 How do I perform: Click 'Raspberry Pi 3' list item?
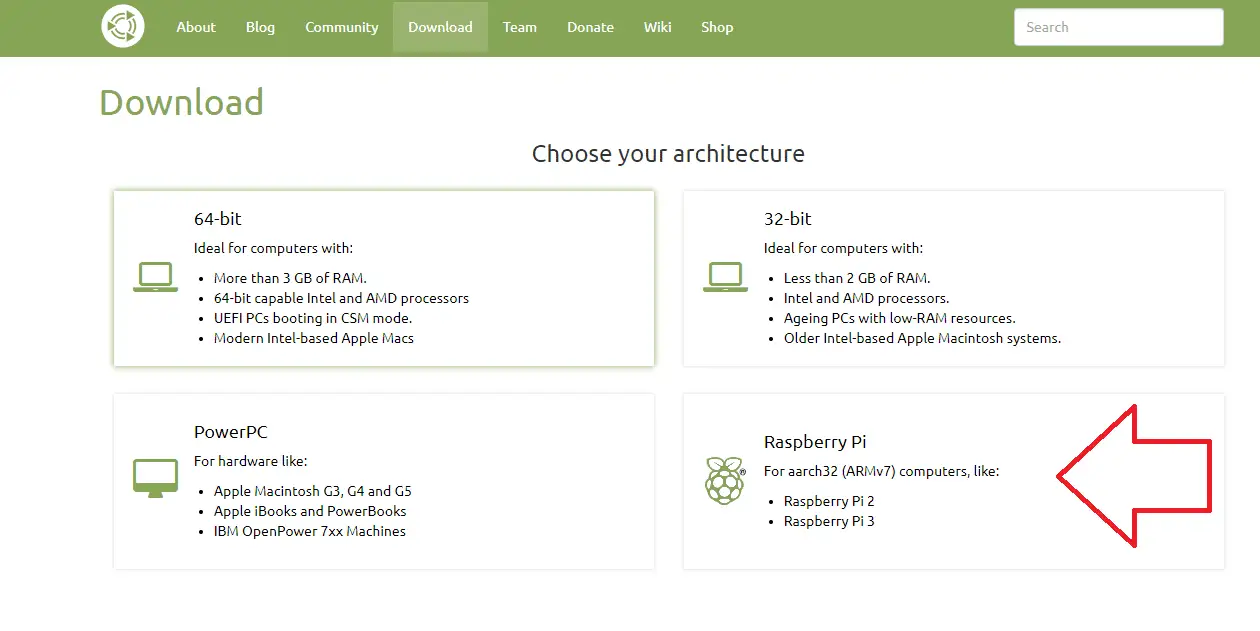click(x=829, y=521)
